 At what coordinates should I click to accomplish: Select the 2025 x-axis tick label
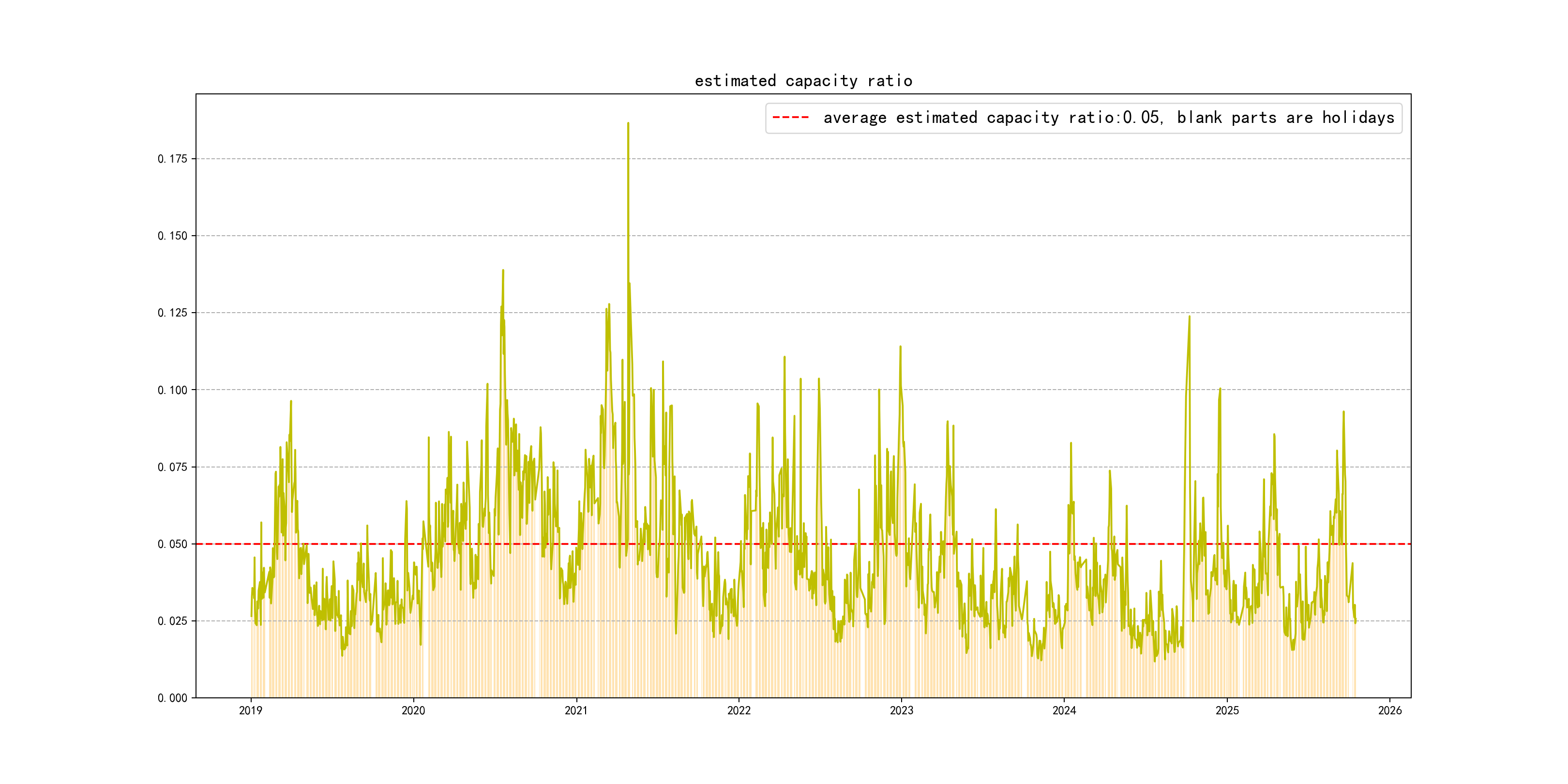tap(1227, 710)
